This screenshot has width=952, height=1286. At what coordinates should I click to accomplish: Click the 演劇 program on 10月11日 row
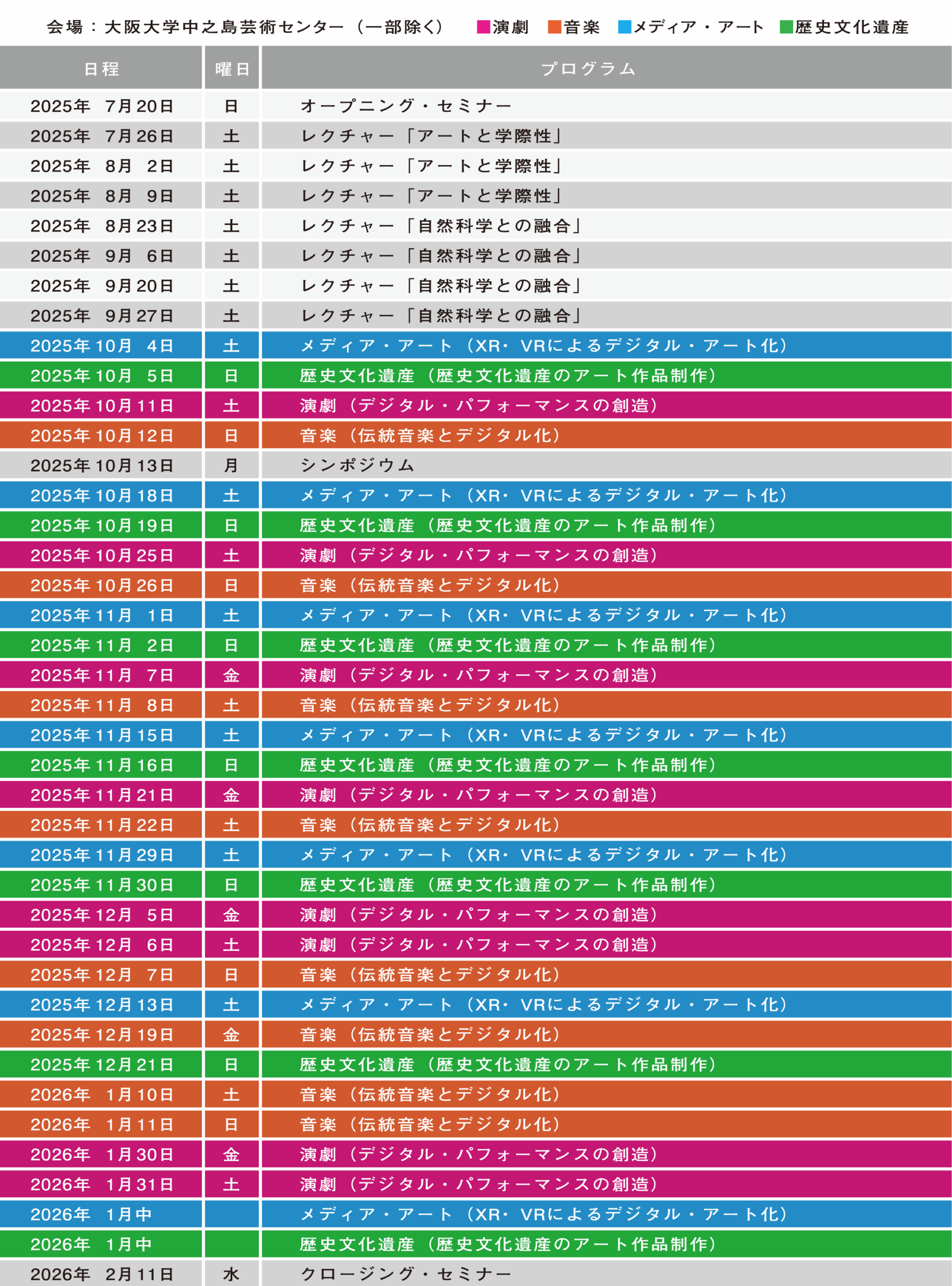478,405
